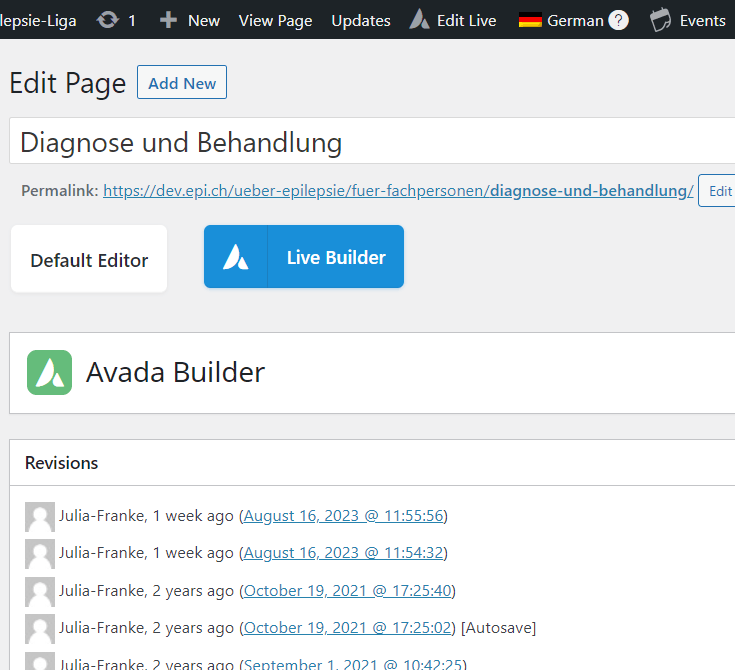This screenshot has width=735, height=670.
Task: Open autosave revision October 19, 2021 @ 17:25:02
Action: coord(347,628)
